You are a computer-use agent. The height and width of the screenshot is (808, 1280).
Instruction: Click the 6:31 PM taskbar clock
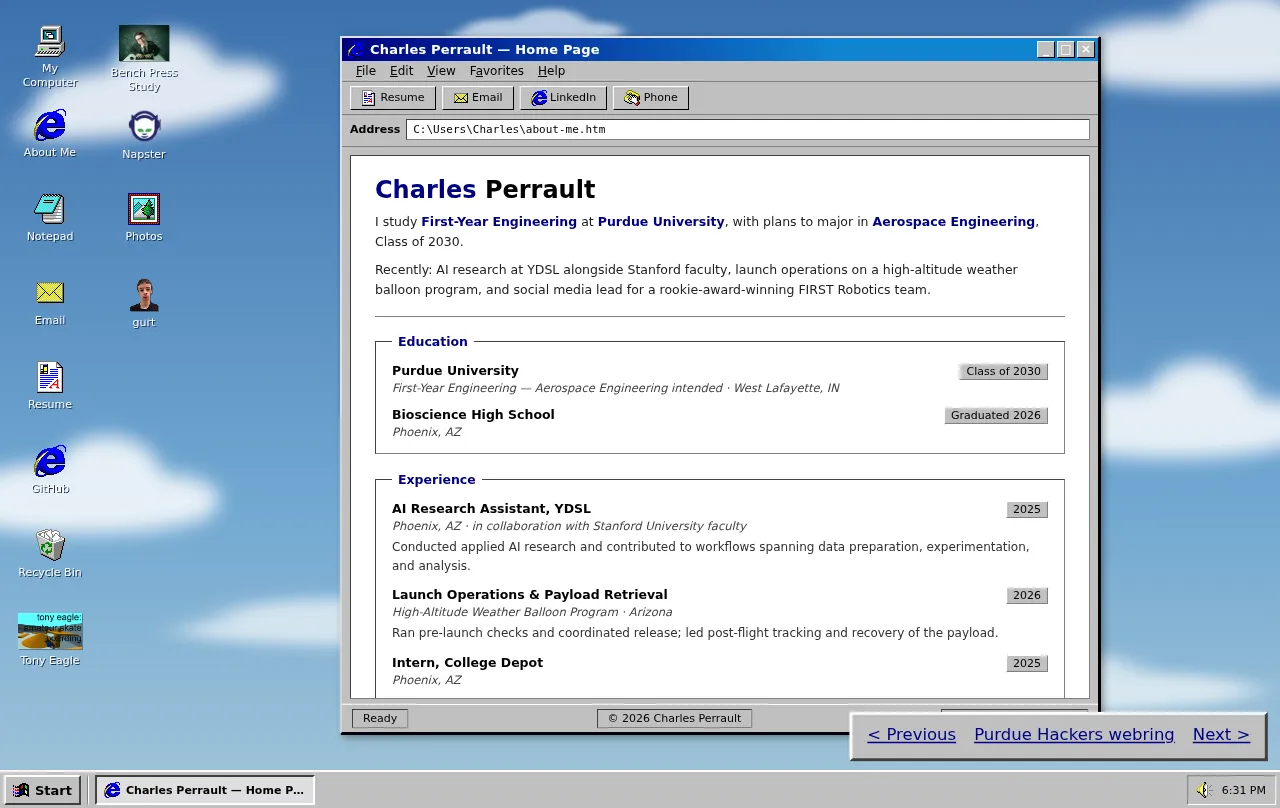coord(1243,790)
